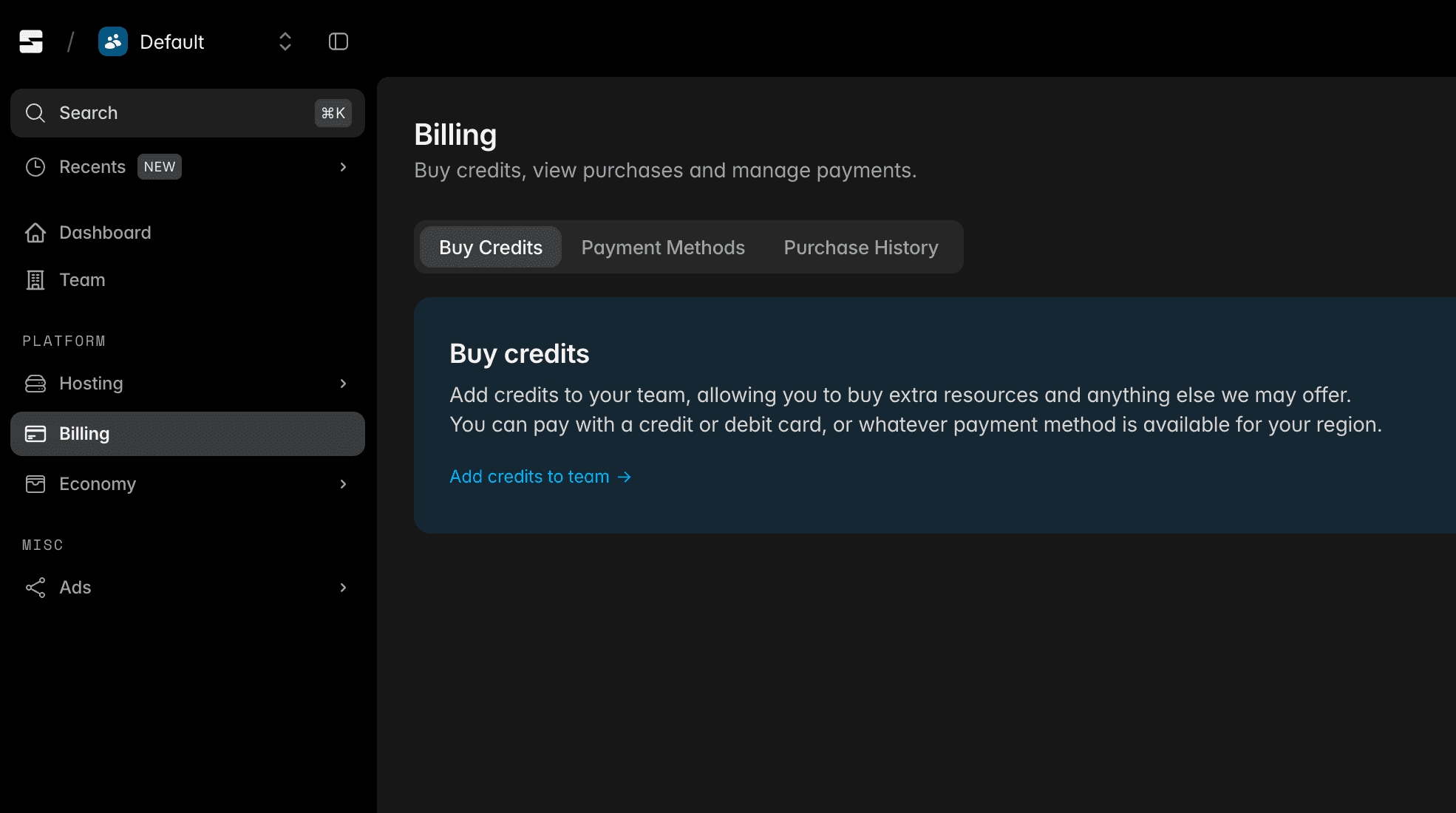Image resolution: width=1456 pixels, height=813 pixels.
Task: Switch to the Payment Methods tab
Action: pyautogui.click(x=662, y=247)
